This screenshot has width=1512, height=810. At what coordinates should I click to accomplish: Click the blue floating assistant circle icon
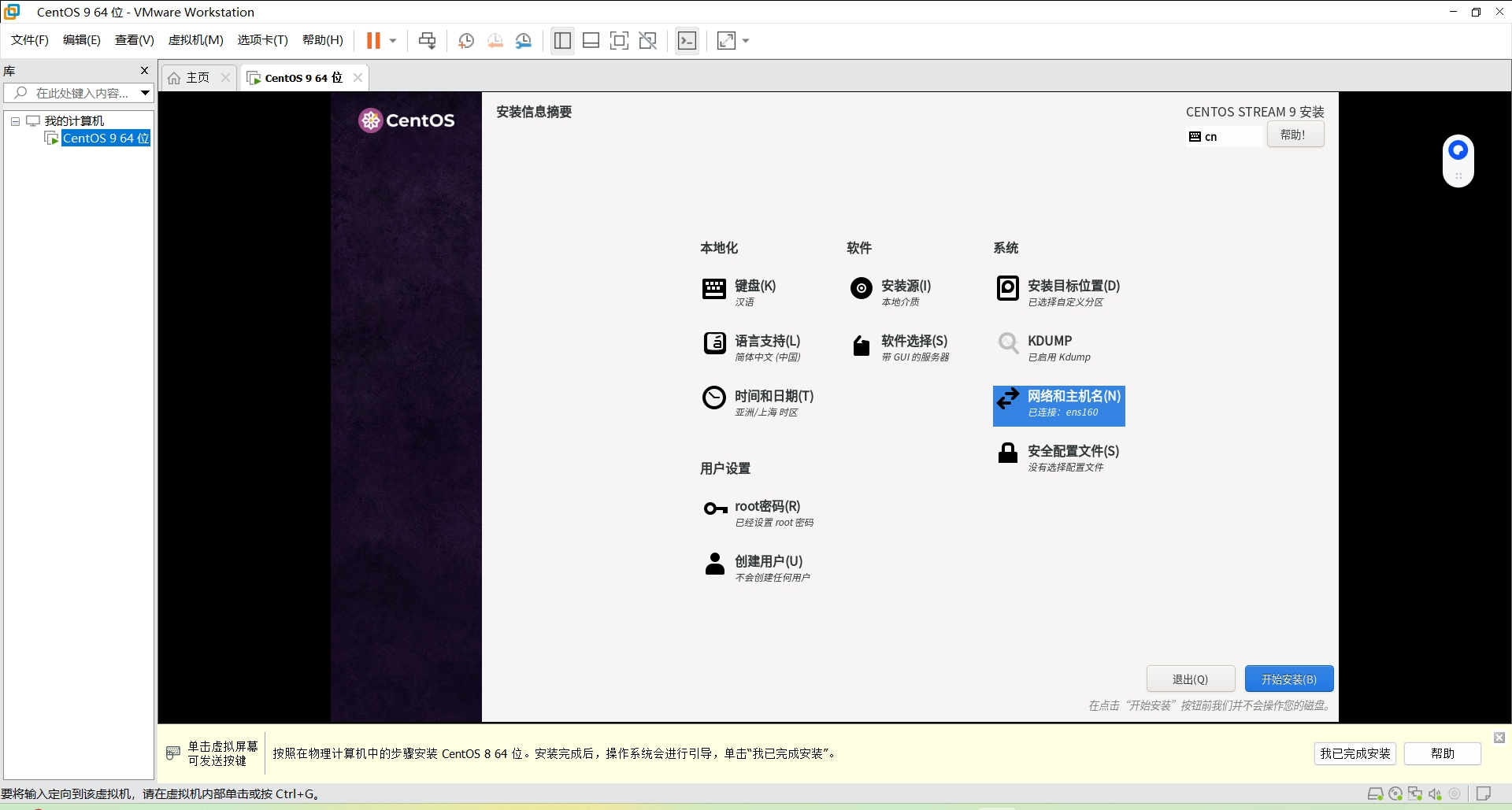click(x=1458, y=150)
